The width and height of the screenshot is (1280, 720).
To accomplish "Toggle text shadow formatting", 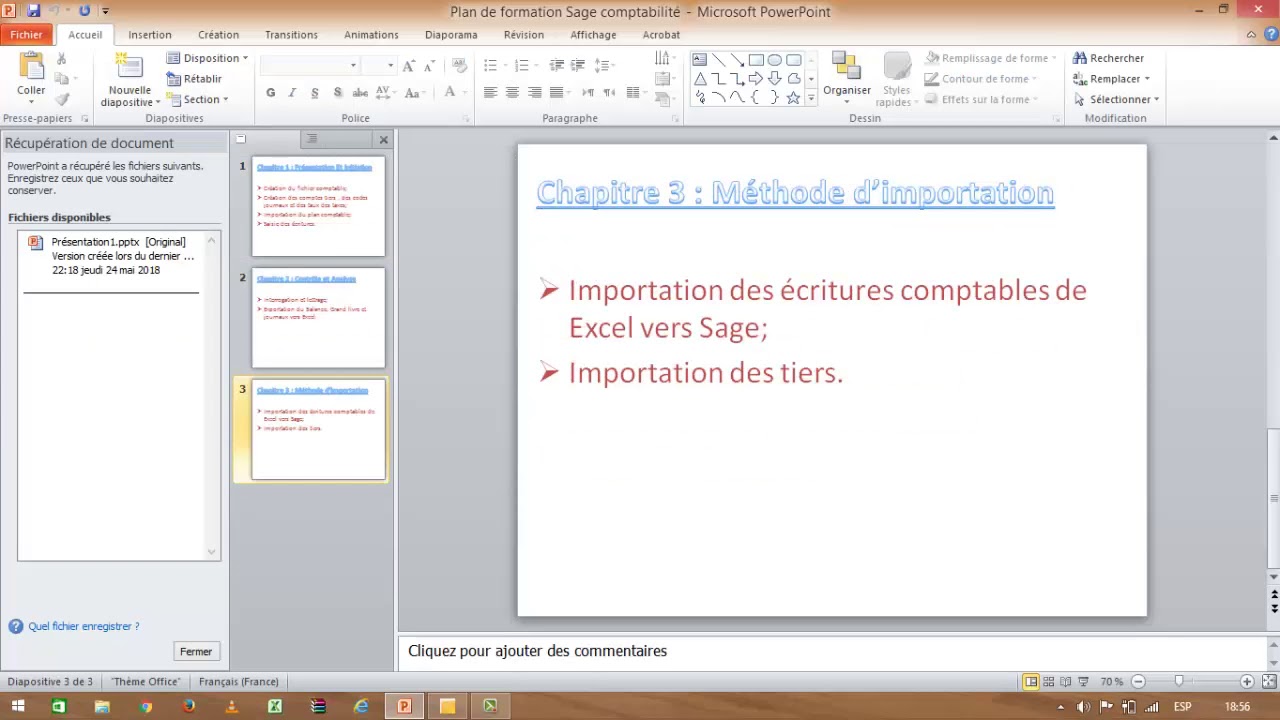I will click(x=337, y=93).
